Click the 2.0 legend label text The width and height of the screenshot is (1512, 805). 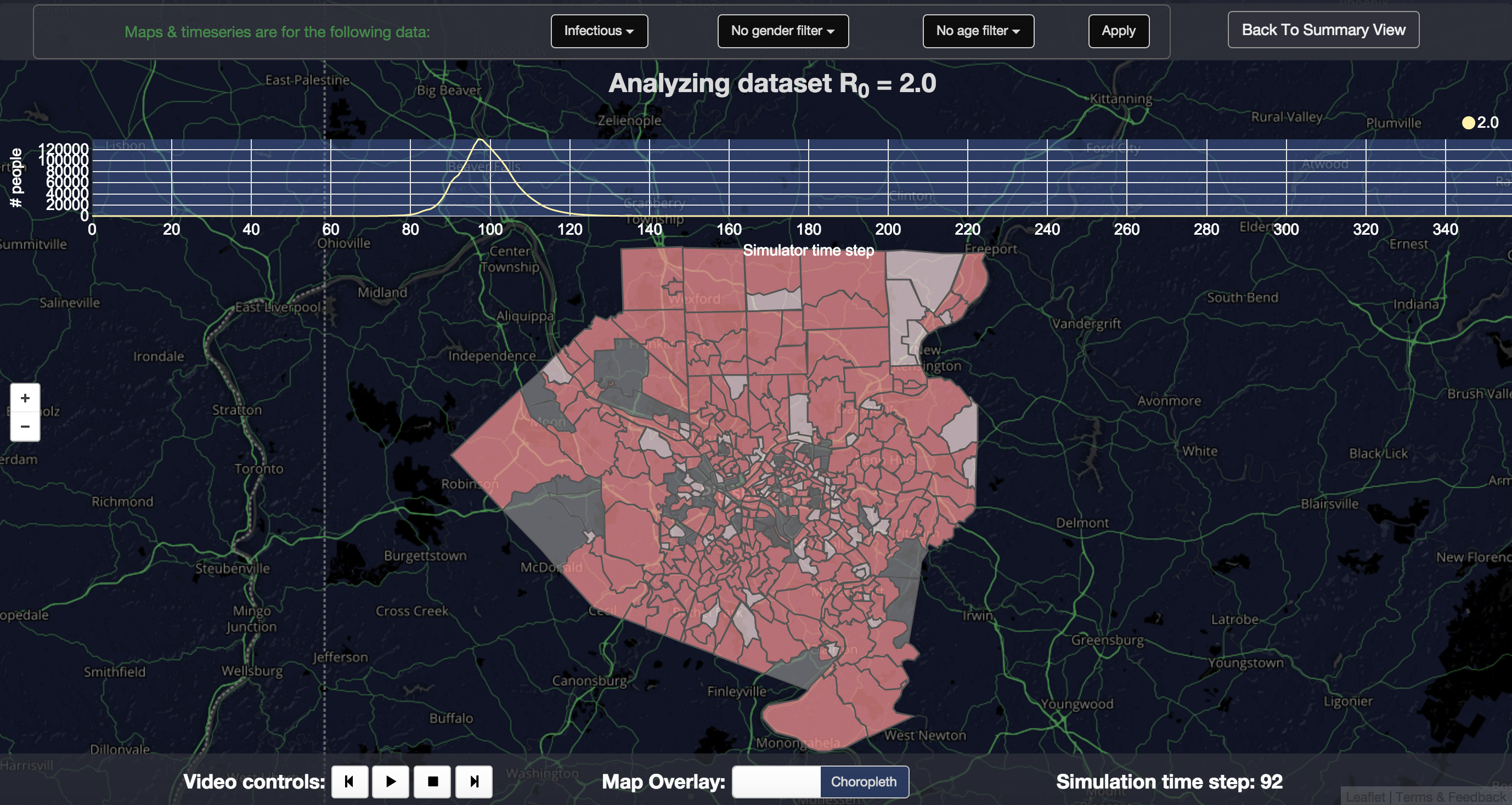(1487, 123)
